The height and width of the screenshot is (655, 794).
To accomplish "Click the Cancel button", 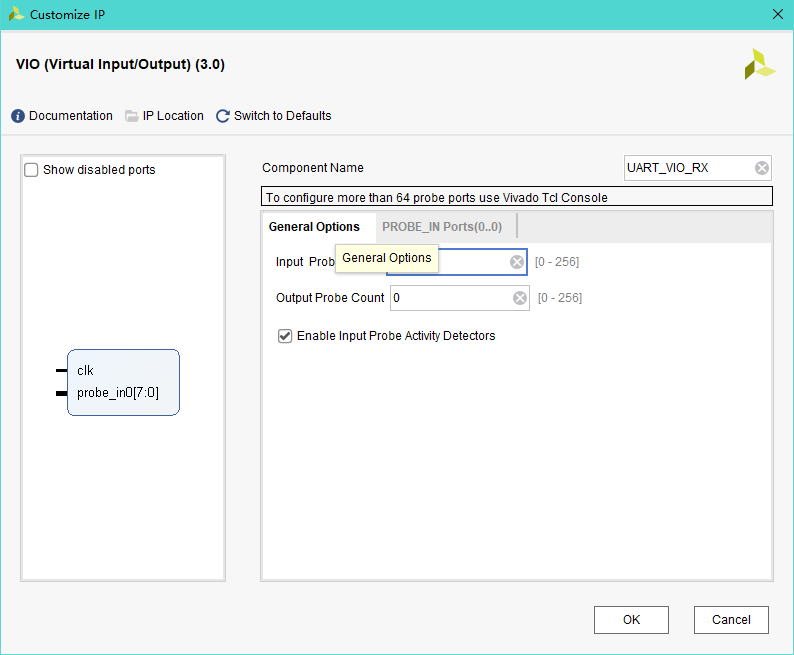I will 731,620.
